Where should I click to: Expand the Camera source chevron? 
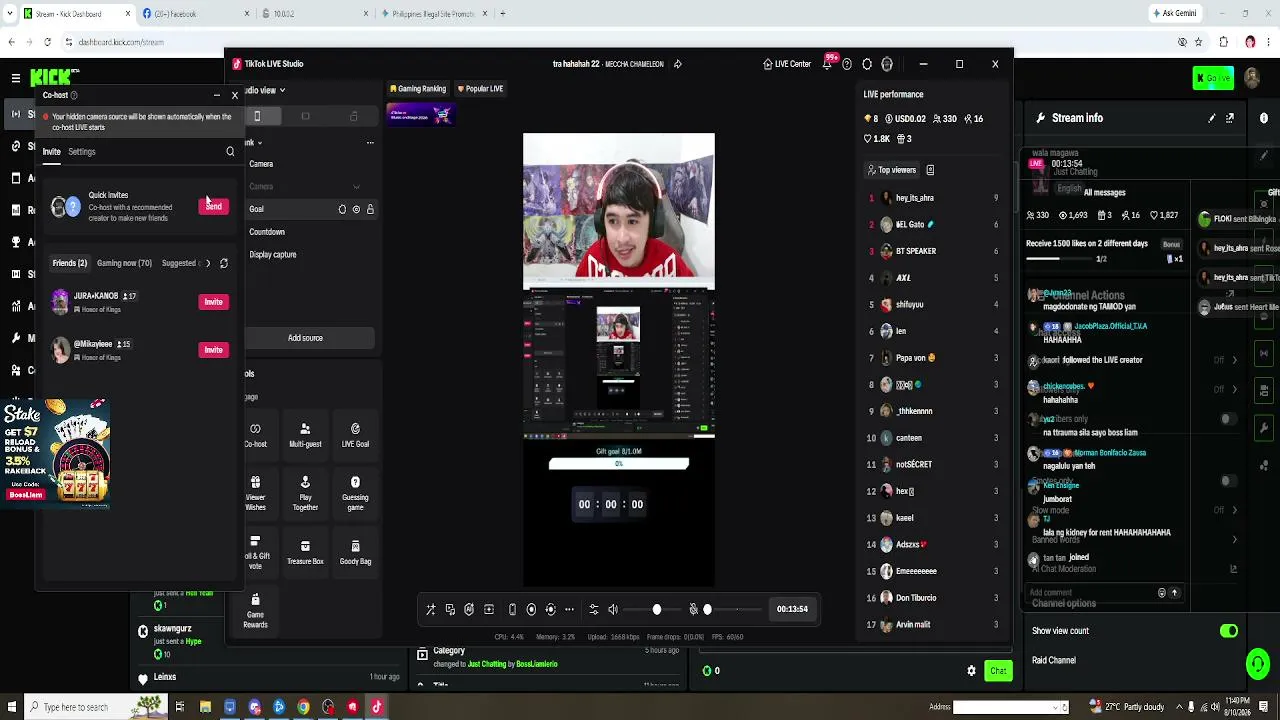point(356,187)
